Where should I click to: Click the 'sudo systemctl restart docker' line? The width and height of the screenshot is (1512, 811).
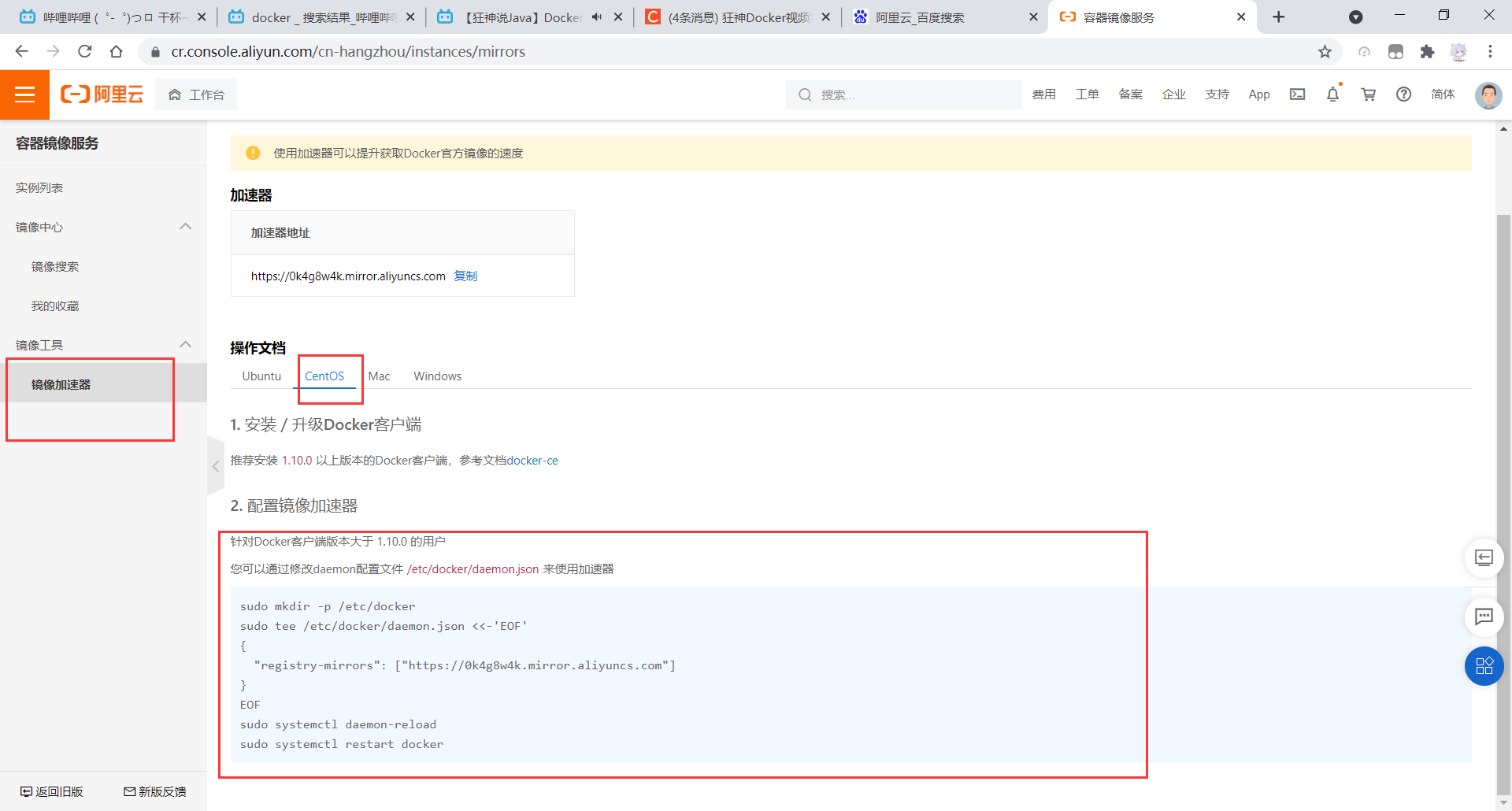click(342, 744)
